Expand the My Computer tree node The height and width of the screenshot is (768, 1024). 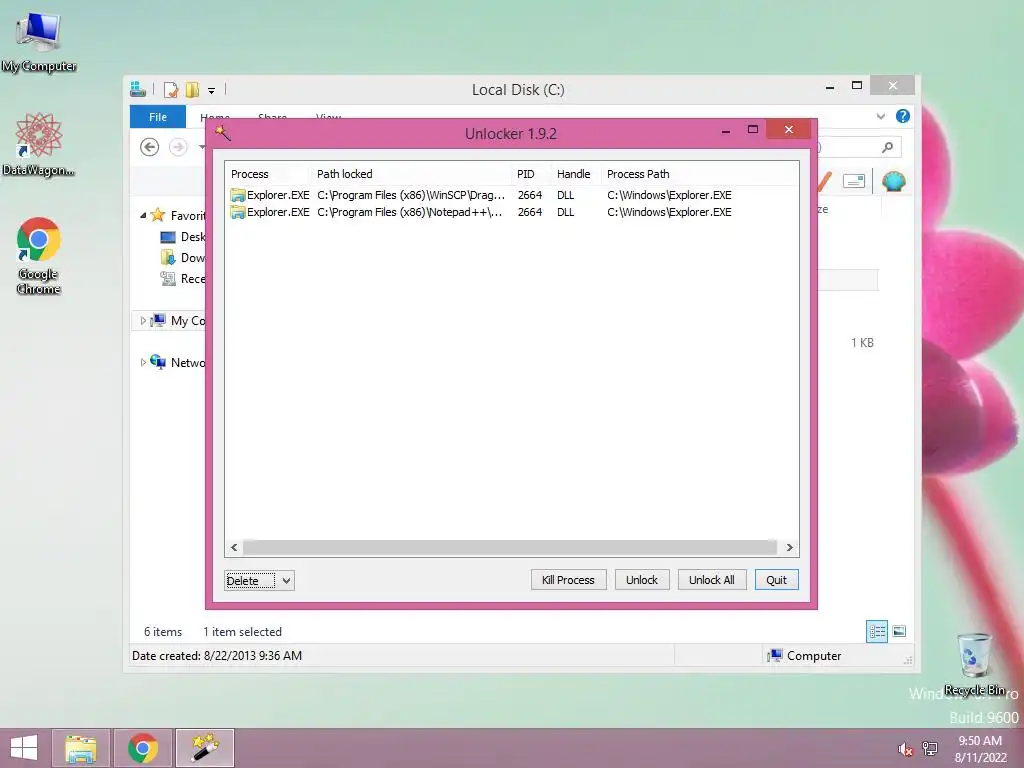143,321
